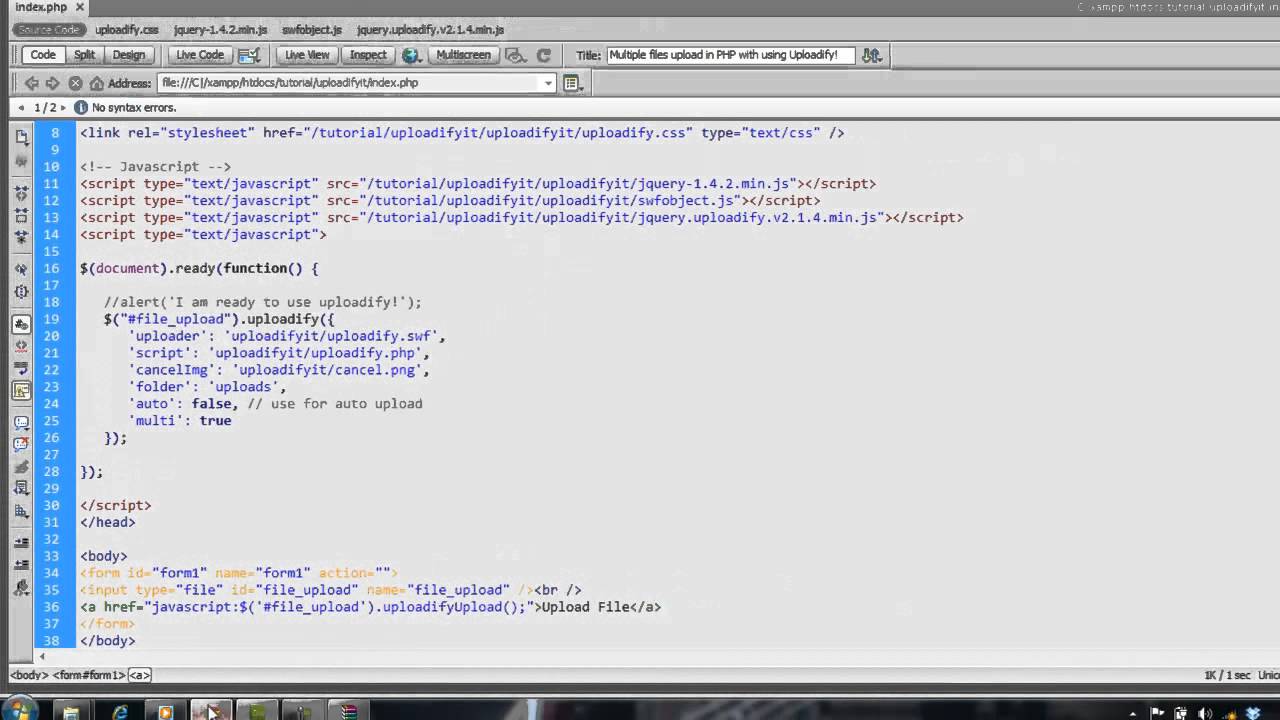Switch to Code view
This screenshot has height=720, width=1280.
coord(43,55)
